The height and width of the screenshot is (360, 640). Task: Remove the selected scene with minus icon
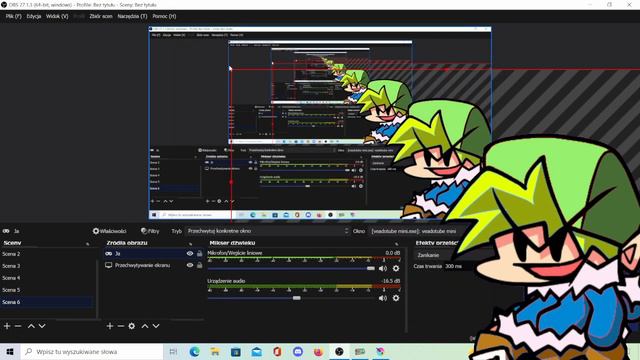[18, 326]
